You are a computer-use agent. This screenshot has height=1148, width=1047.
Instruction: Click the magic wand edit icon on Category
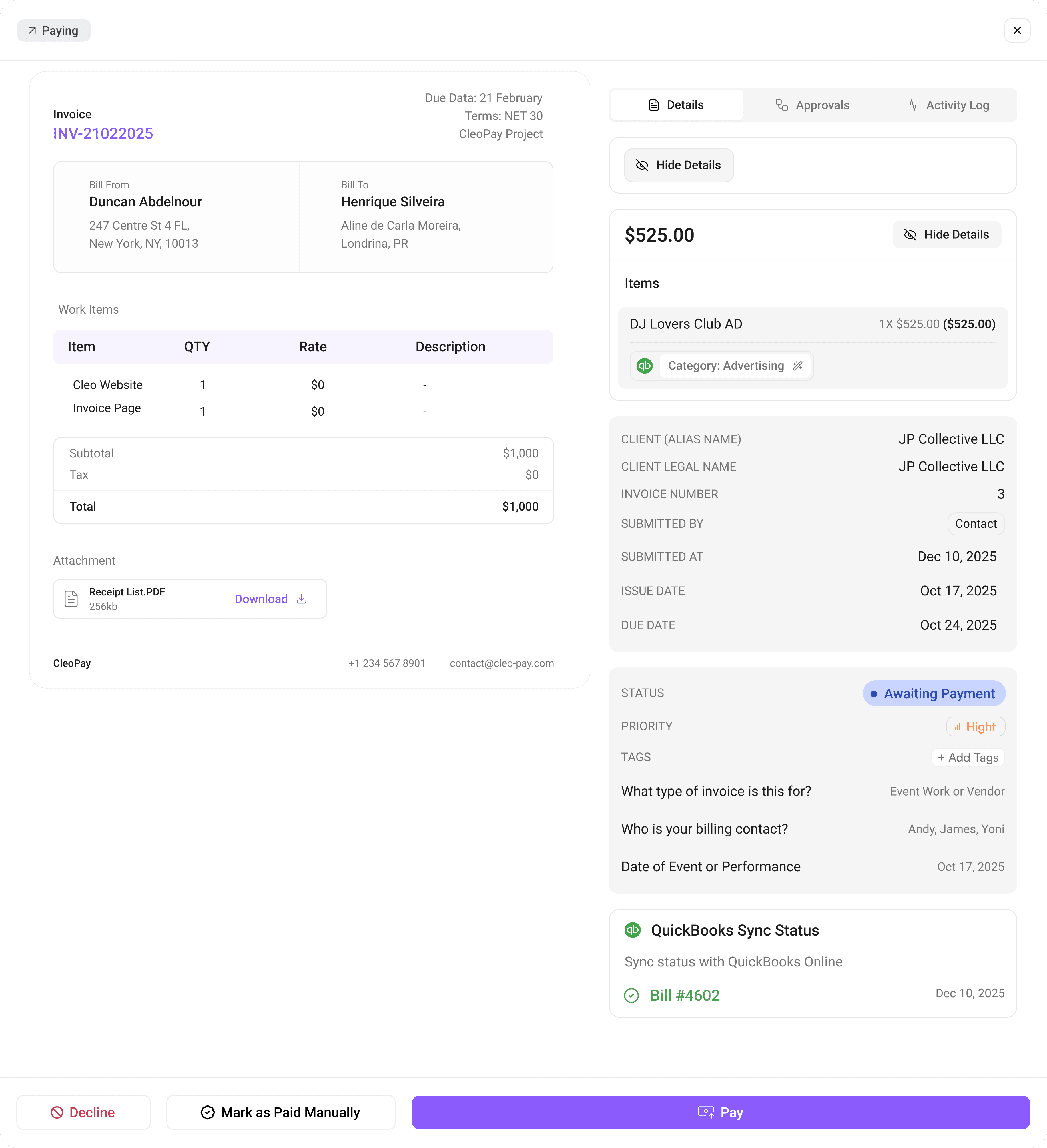point(797,366)
